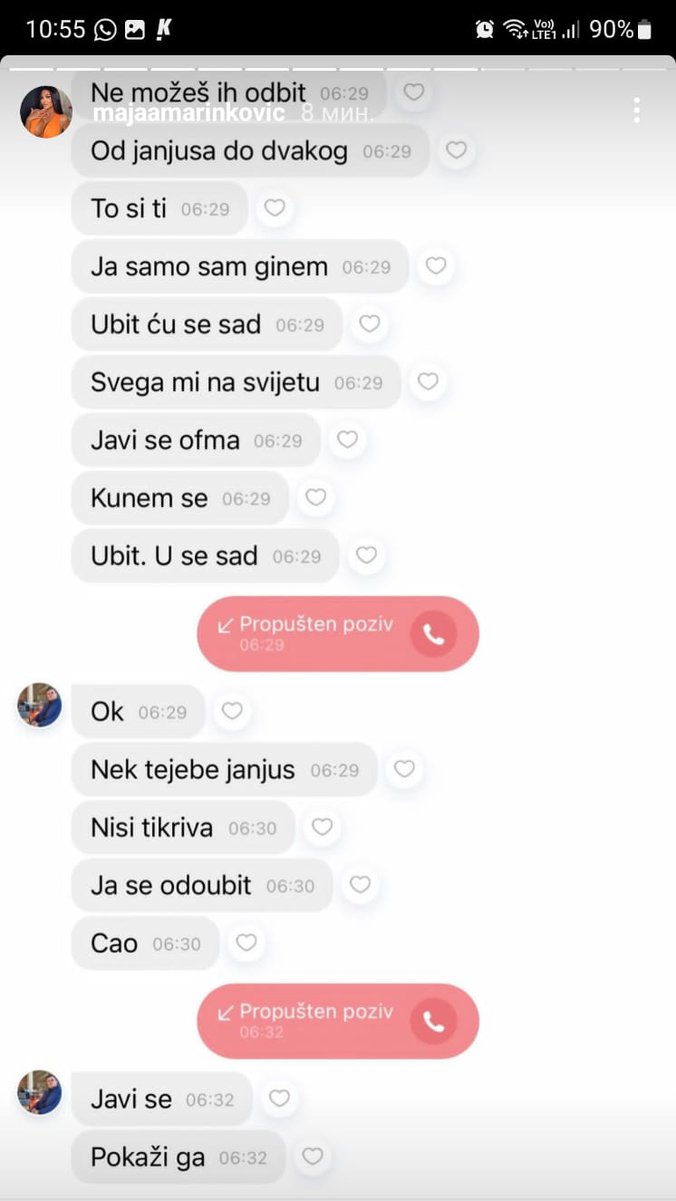Like the 'Kunem se' message
The image size is (676, 1201).
(x=315, y=497)
